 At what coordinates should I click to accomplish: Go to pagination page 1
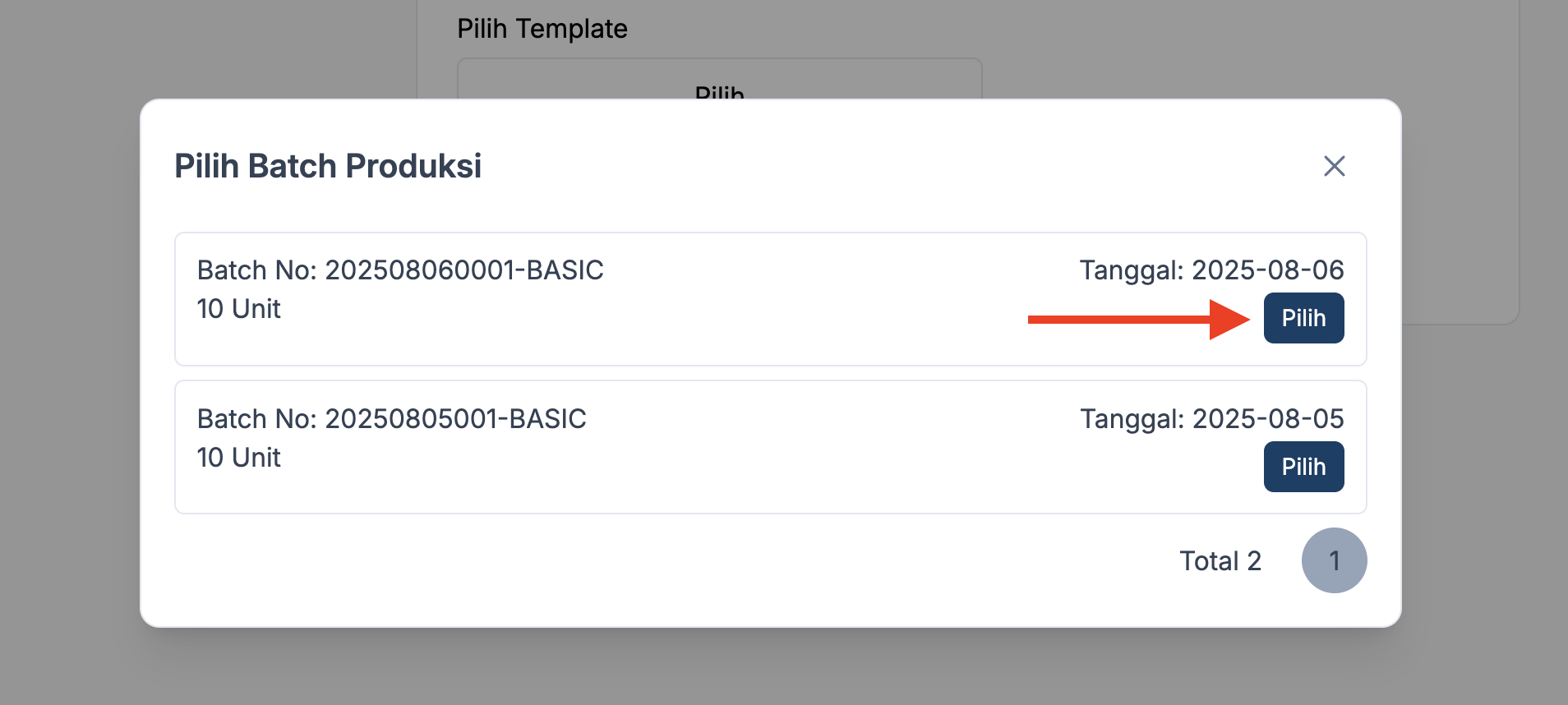[x=1334, y=560]
